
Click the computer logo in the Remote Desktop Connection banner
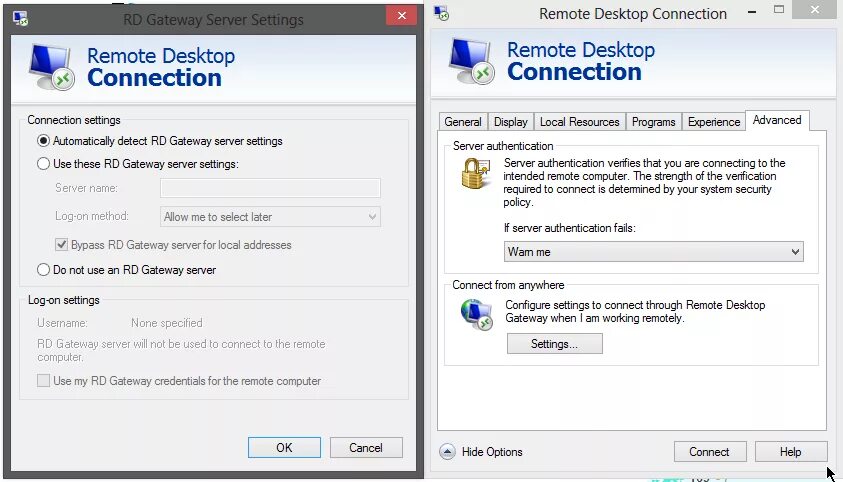(x=471, y=61)
